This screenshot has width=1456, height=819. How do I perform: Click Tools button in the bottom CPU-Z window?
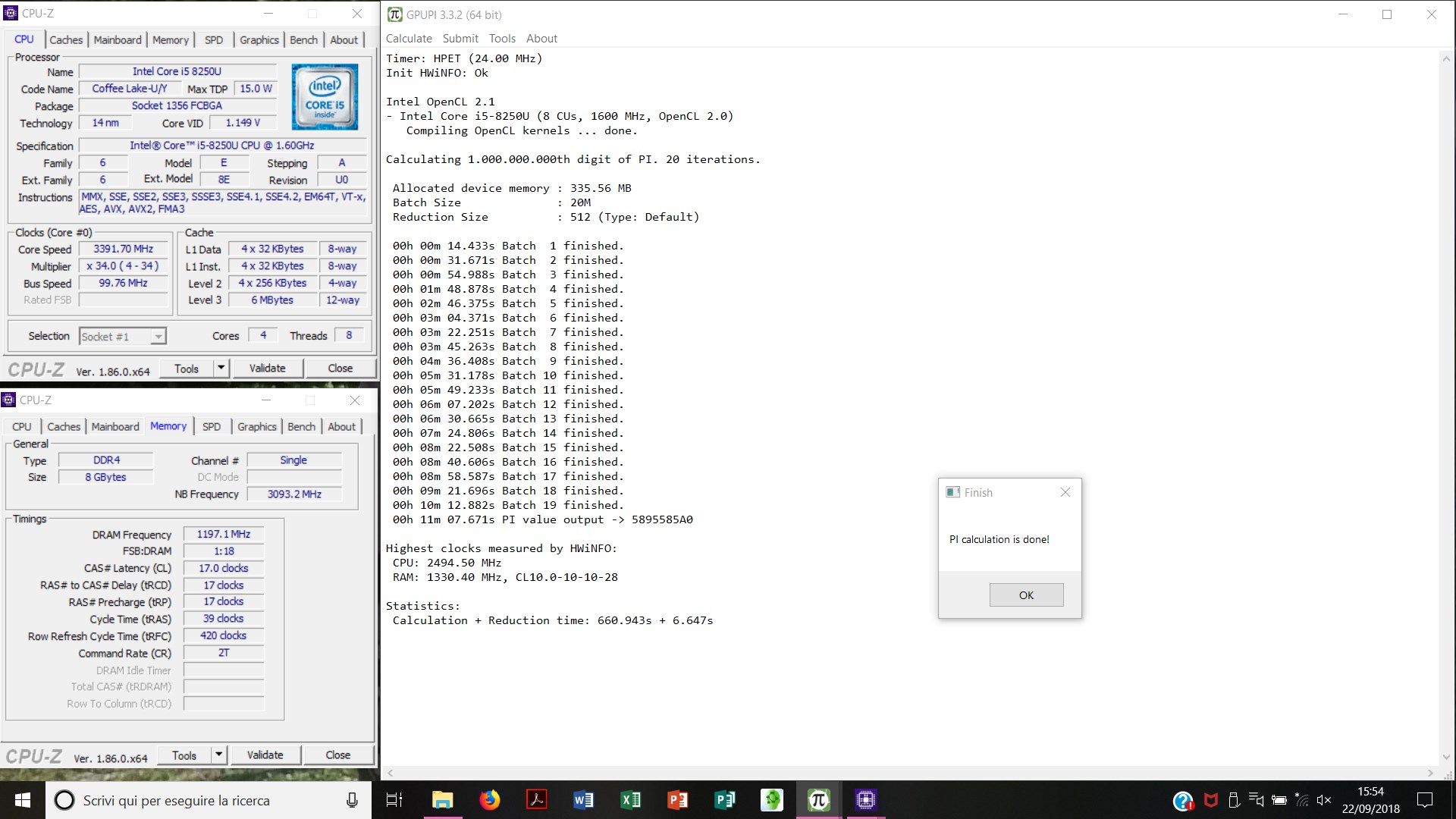(x=184, y=755)
